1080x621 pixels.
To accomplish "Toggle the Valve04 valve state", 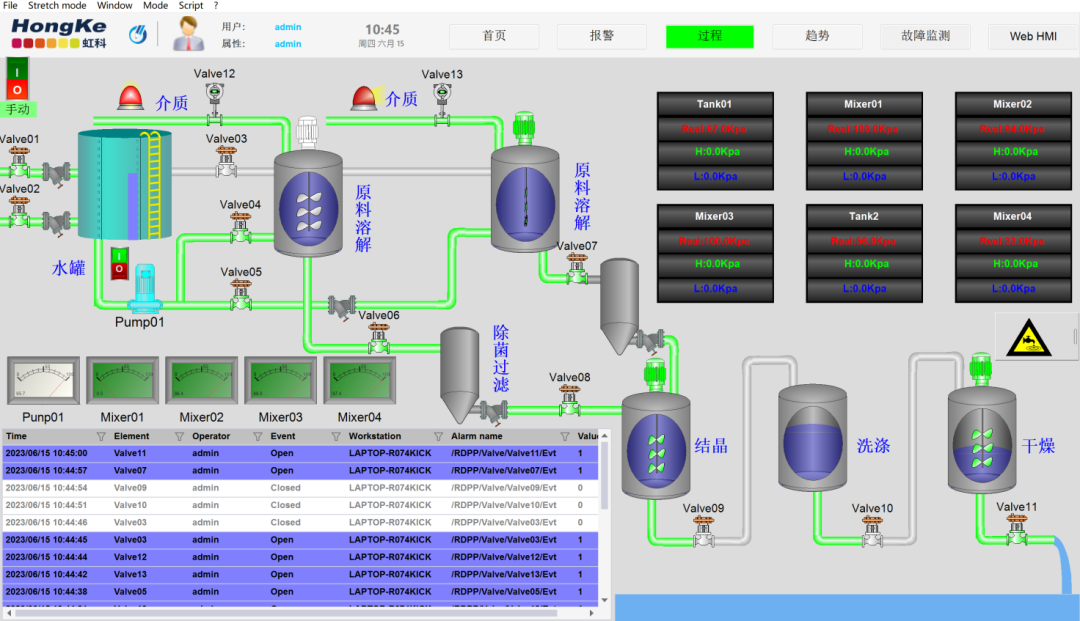I will pos(240,228).
